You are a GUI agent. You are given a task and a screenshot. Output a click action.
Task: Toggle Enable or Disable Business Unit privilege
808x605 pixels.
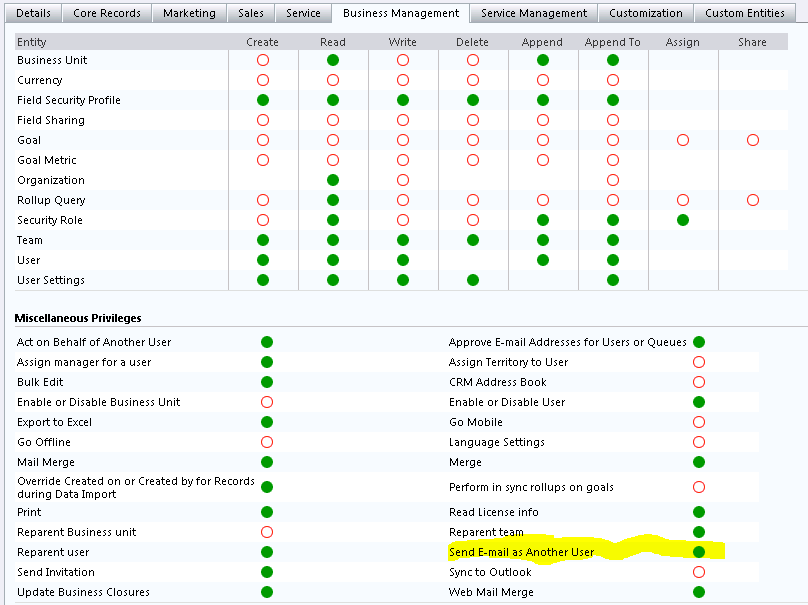pyautogui.click(x=267, y=402)
